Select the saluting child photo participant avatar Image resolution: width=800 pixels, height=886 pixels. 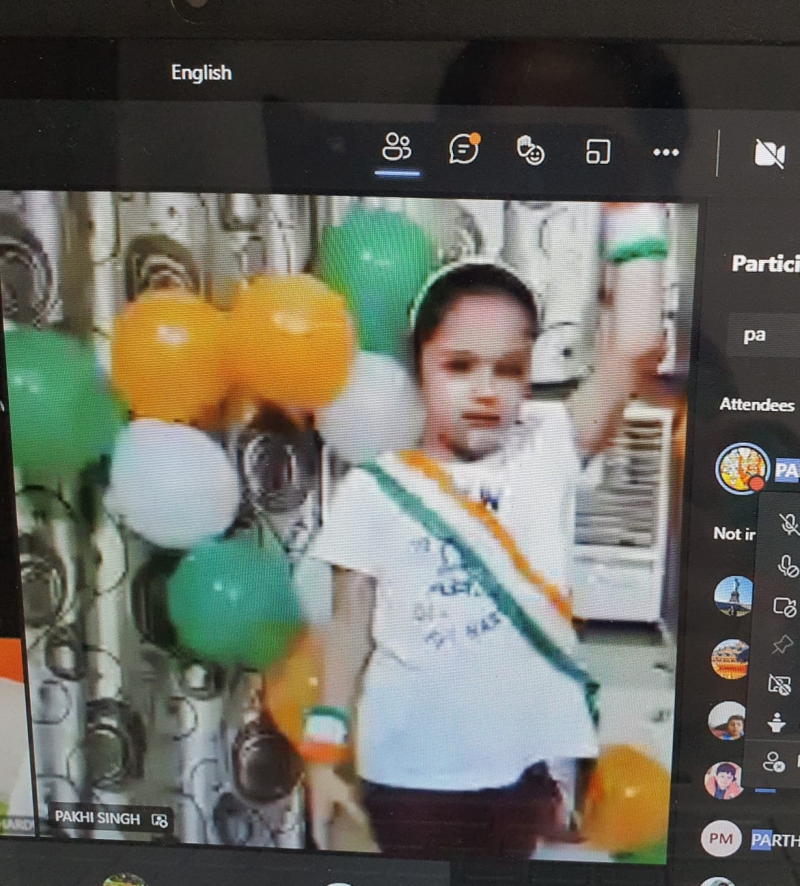(727, 720)
